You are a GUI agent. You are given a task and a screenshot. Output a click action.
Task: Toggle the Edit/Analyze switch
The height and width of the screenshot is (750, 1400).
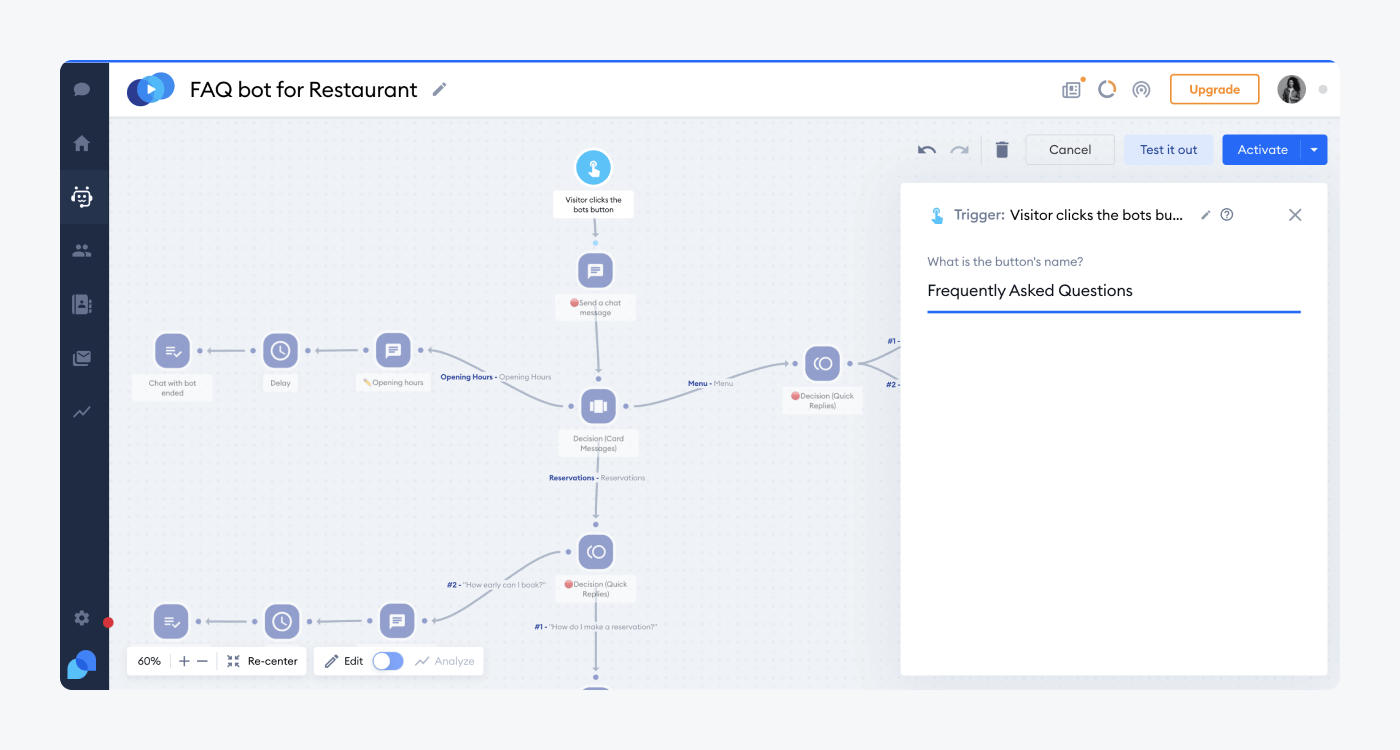coord(387,661)
